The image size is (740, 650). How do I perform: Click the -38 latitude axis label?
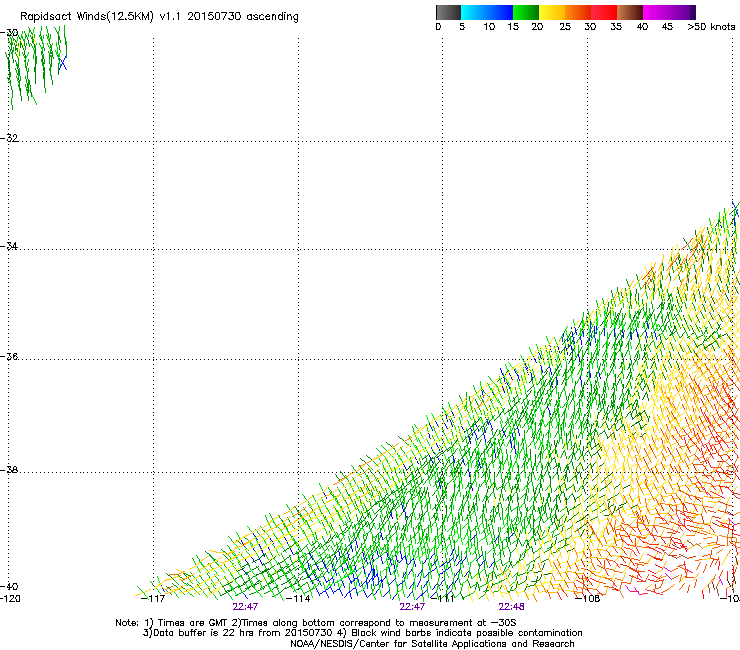[9, 470]
